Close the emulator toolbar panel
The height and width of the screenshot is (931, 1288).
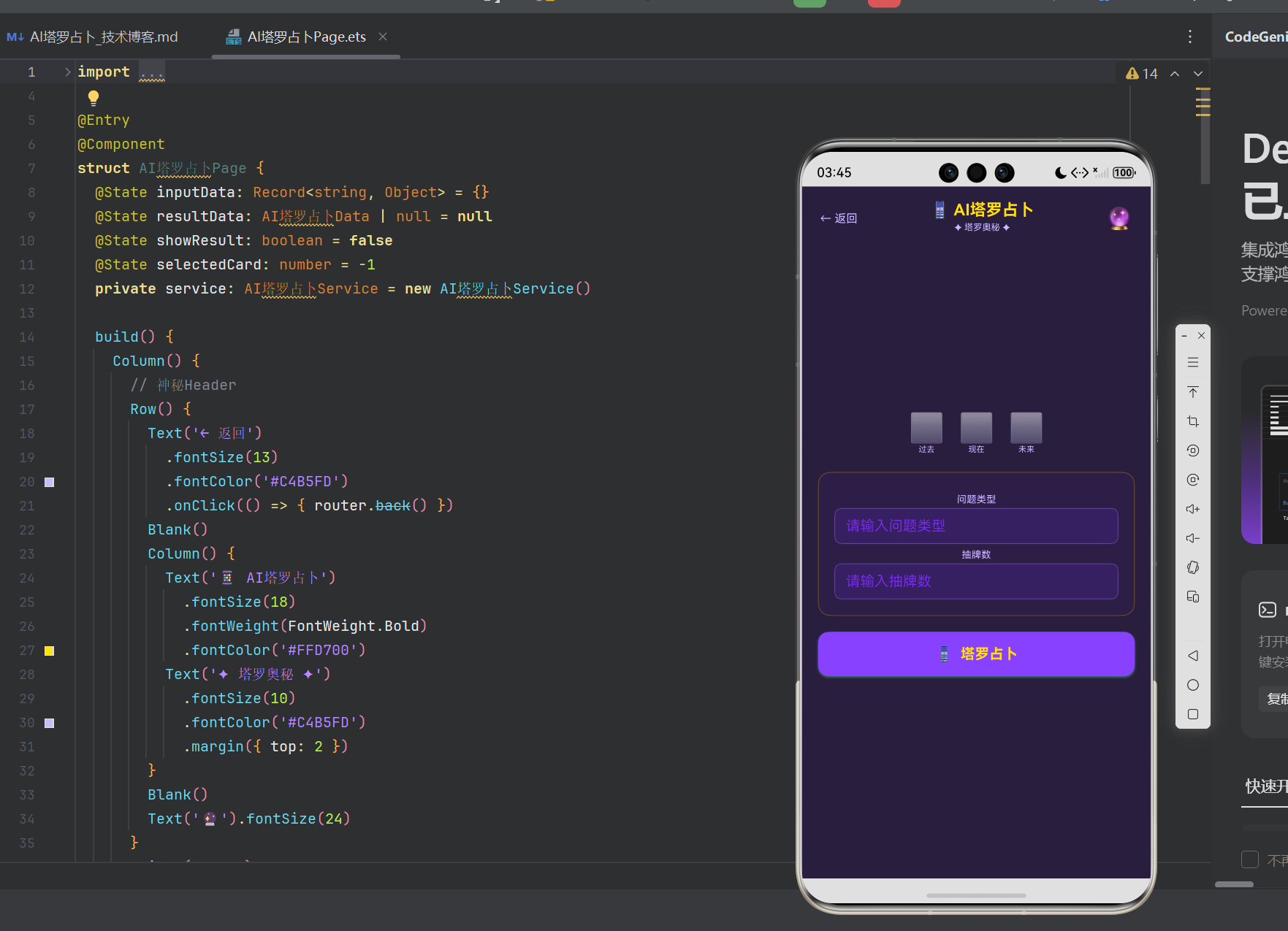(x=1201, y=336)
